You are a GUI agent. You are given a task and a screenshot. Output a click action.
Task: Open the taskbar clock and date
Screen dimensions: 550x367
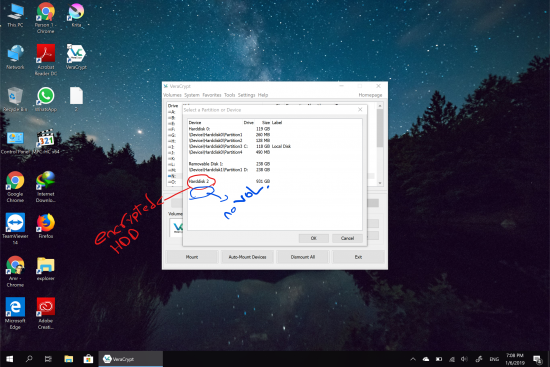coord(515,359)
